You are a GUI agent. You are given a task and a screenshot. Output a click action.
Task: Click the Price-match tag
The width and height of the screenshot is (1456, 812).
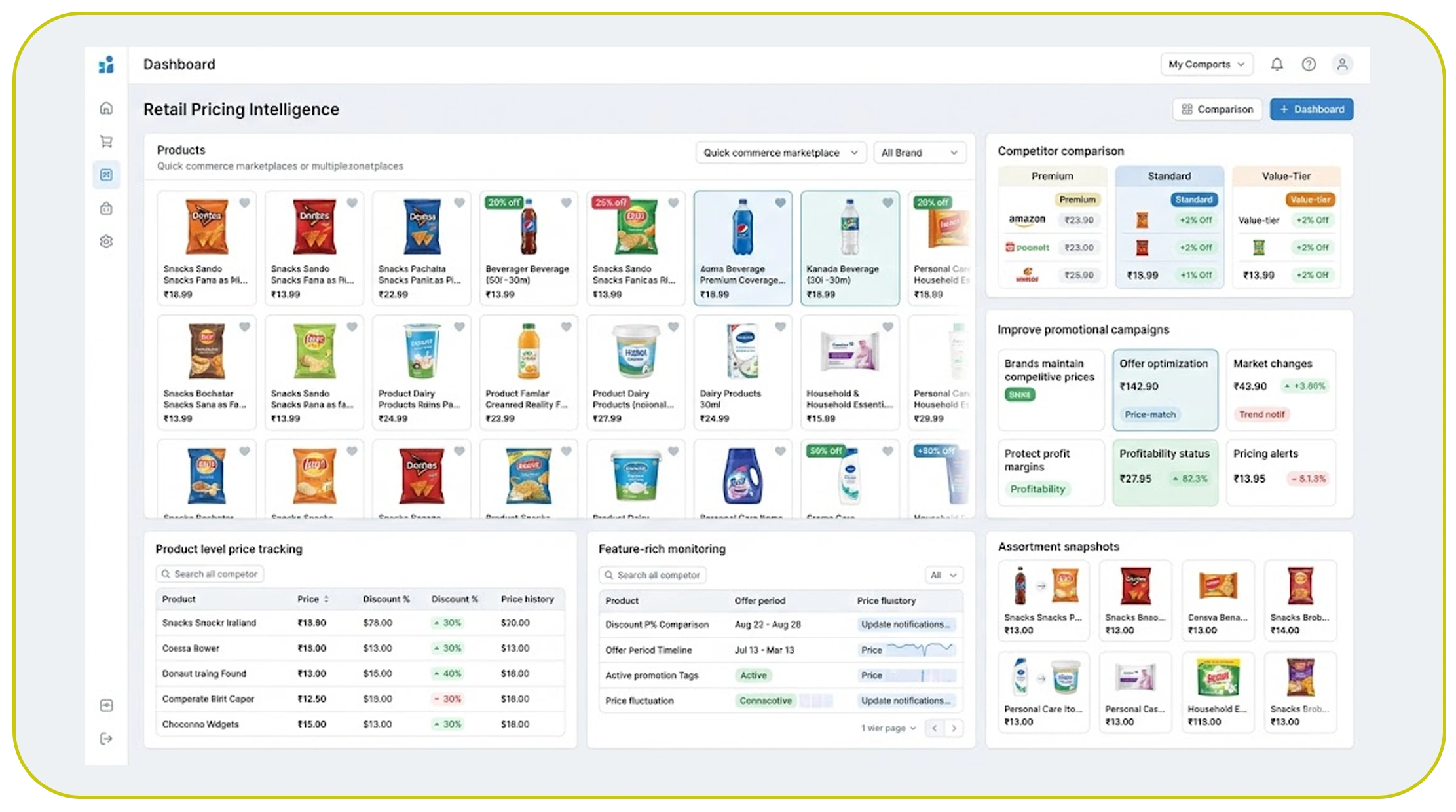pyautogui.click(x=1150, y=415)
